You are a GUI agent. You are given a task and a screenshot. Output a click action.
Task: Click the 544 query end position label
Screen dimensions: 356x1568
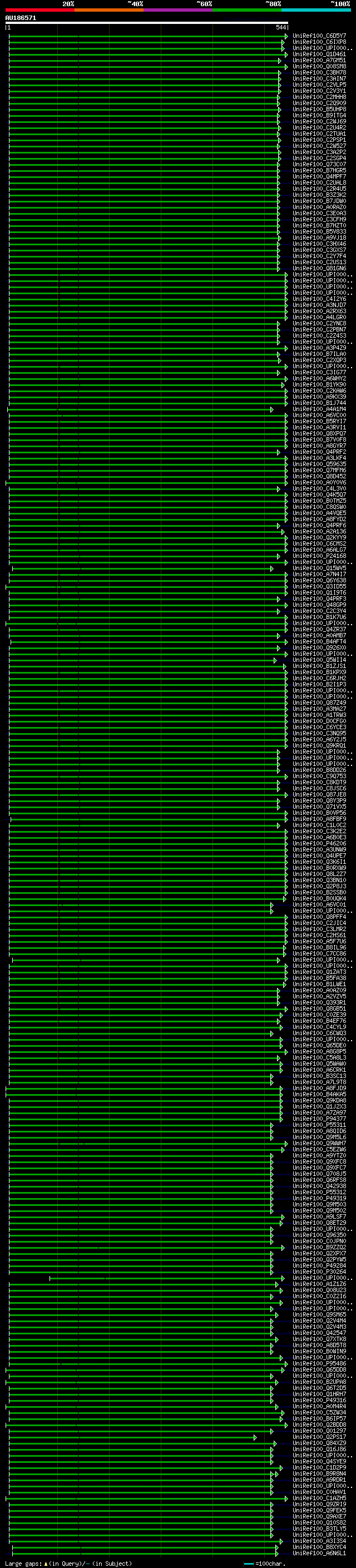point(280,27)
